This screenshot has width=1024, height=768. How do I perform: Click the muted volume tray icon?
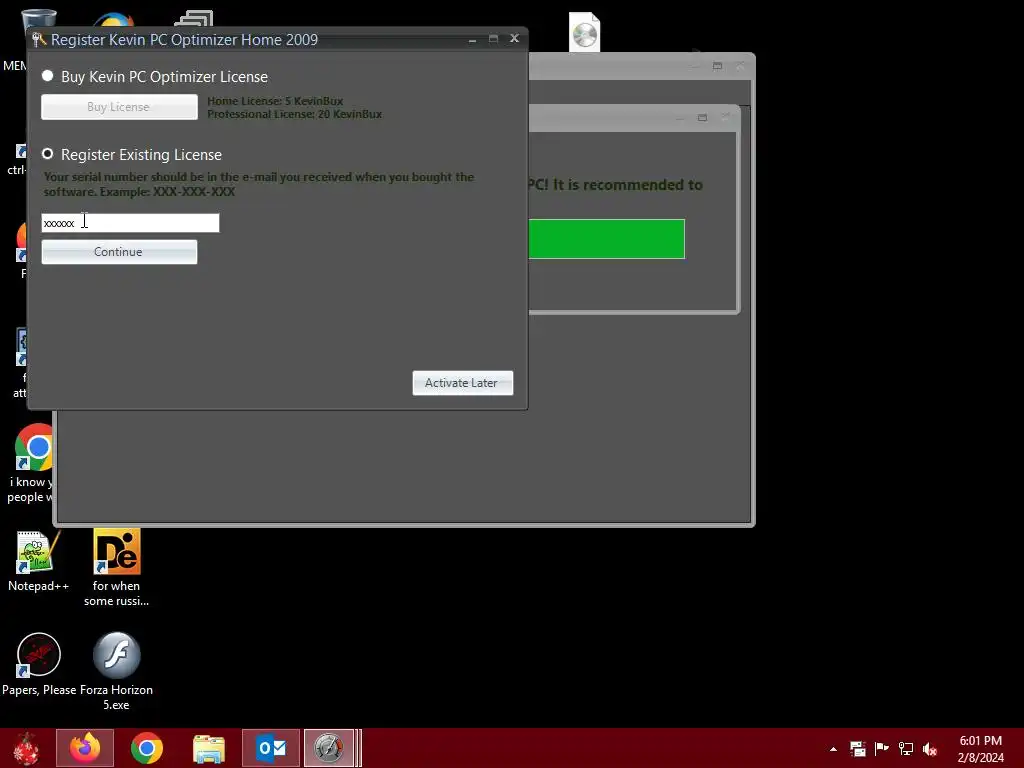(930, 749)
